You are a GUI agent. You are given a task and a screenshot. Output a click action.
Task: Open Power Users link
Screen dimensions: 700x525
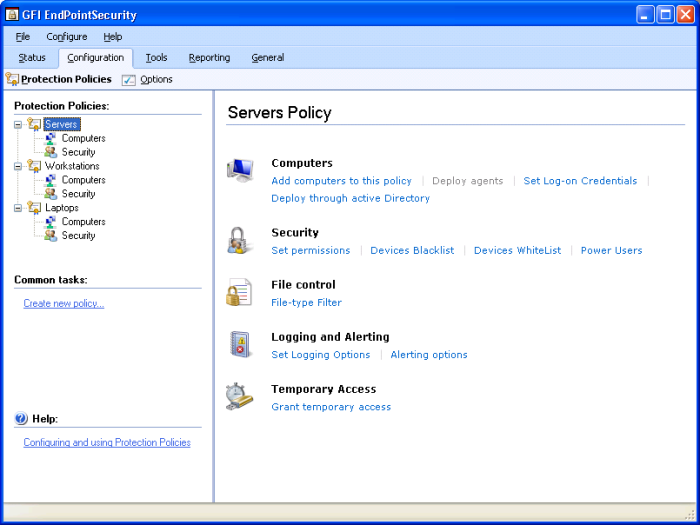click(x=612, y=250)
